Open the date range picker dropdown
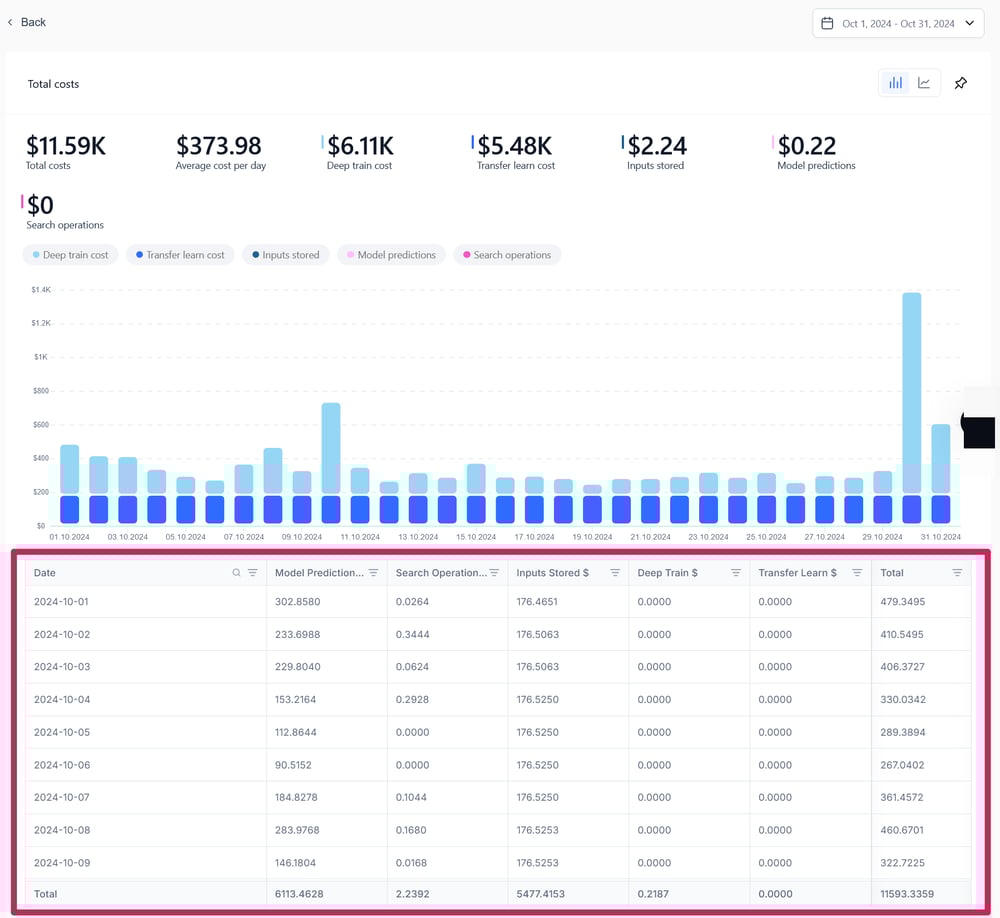 coord(898,23)
